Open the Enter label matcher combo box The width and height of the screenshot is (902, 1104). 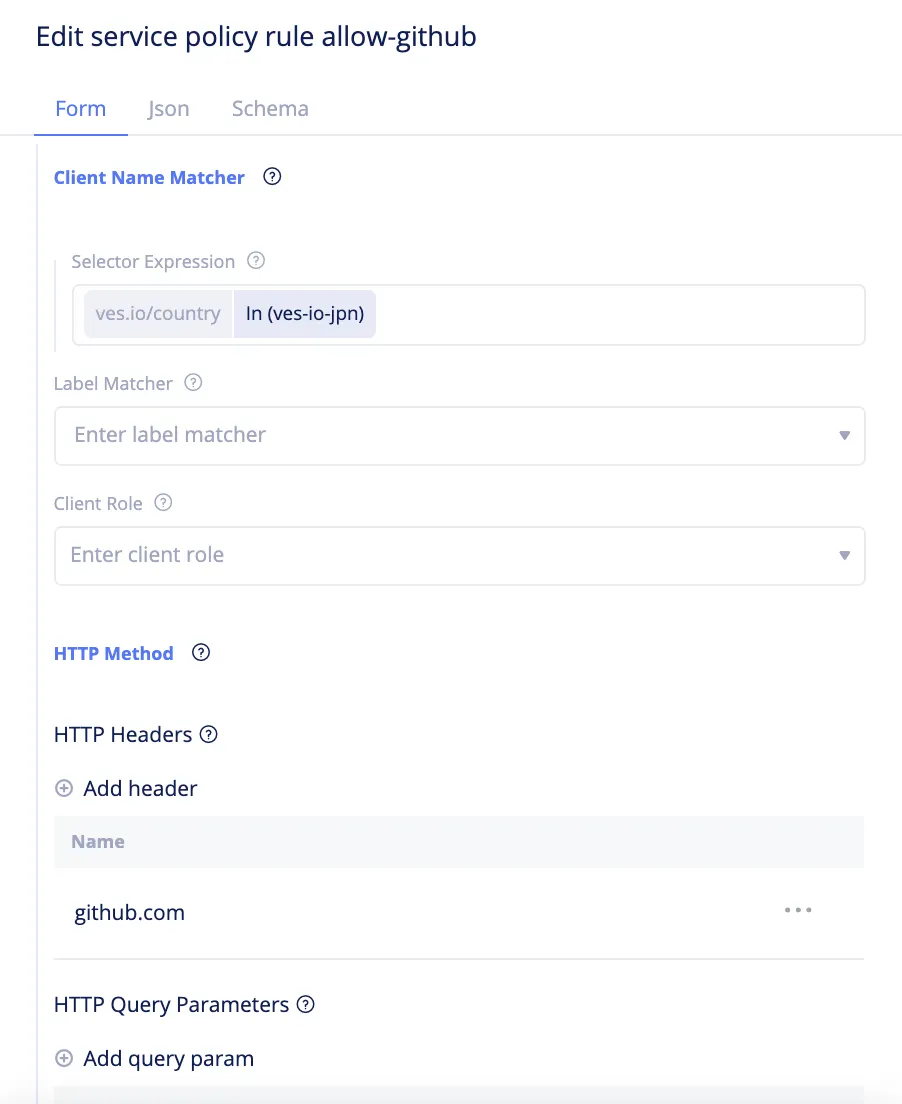point(460,436)
